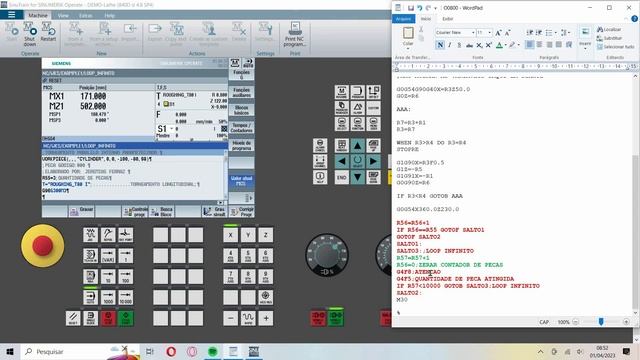Click the HELP key on keypad
The height and width of the screenshot is (360, 640).
(320, 177)
